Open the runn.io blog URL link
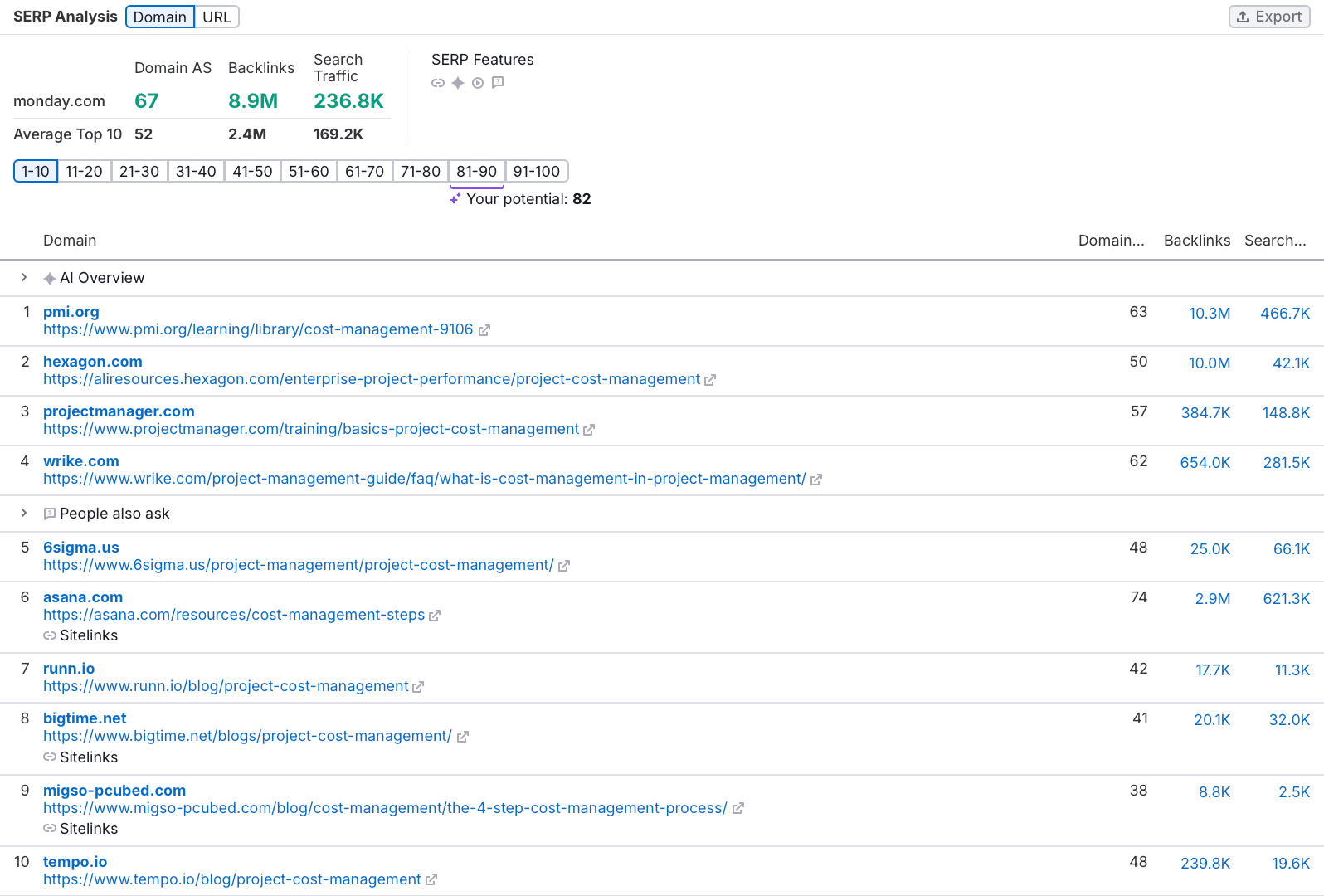 click(226, 686)
